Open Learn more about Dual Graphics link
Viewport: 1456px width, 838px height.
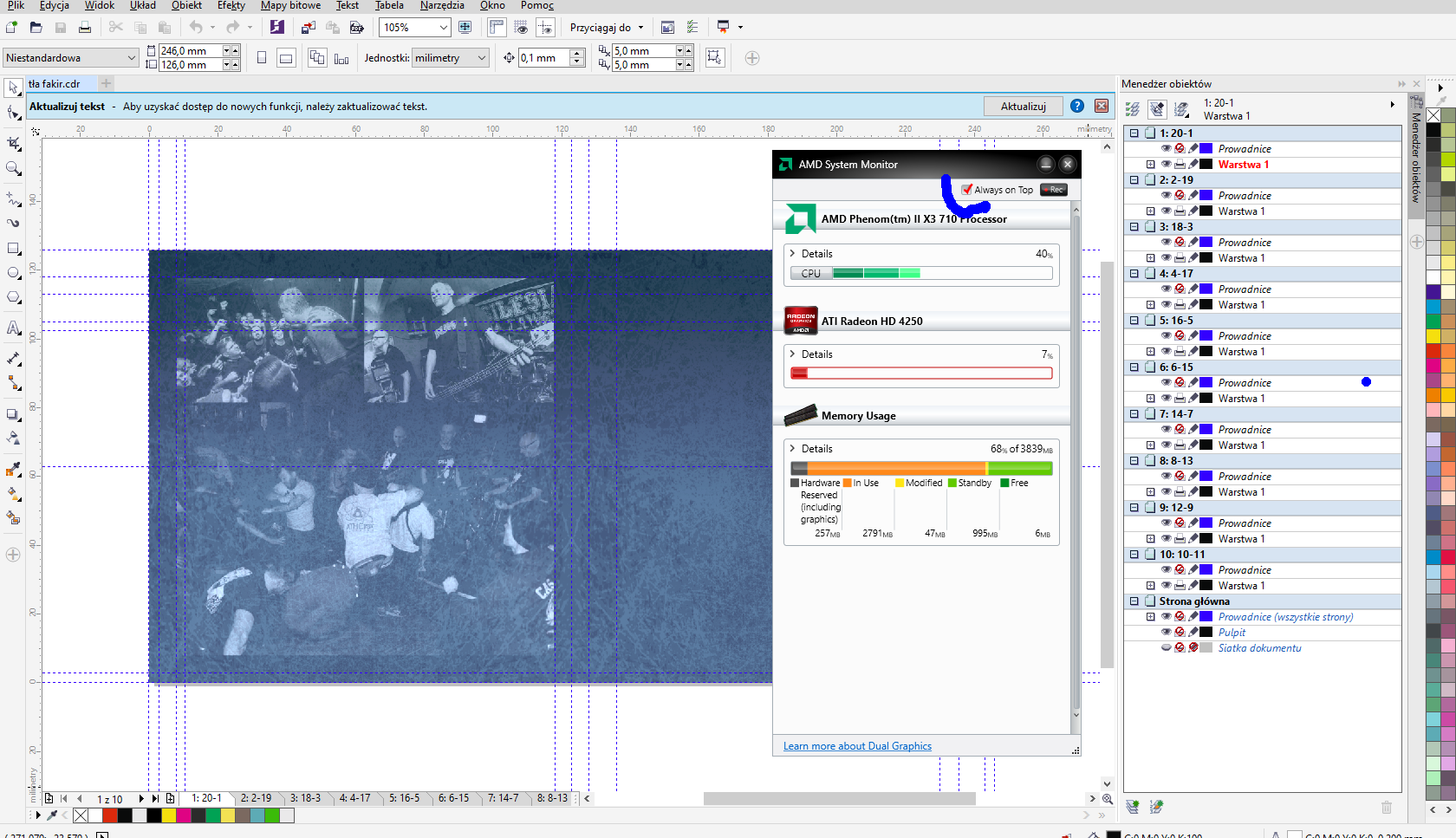pyautogui.click(x=857, y=746)
